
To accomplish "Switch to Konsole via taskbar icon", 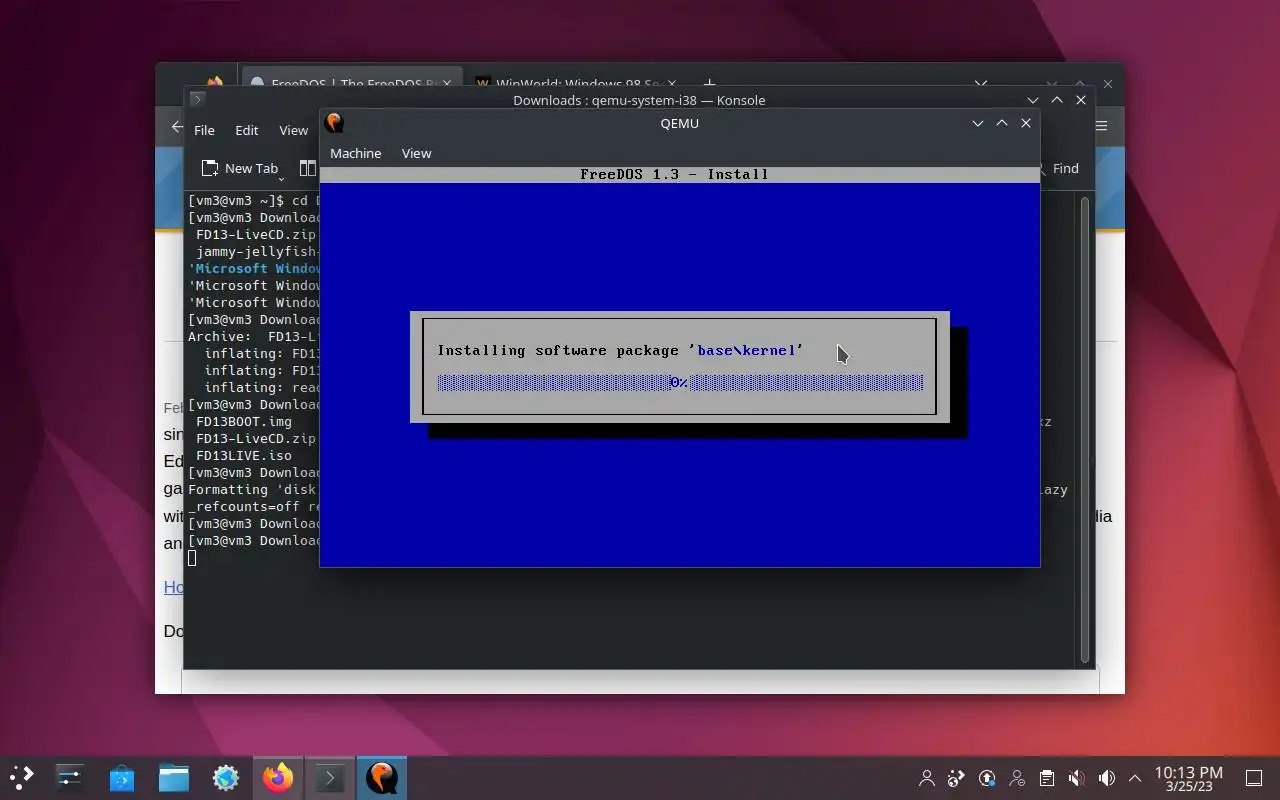I will [330, 777].
